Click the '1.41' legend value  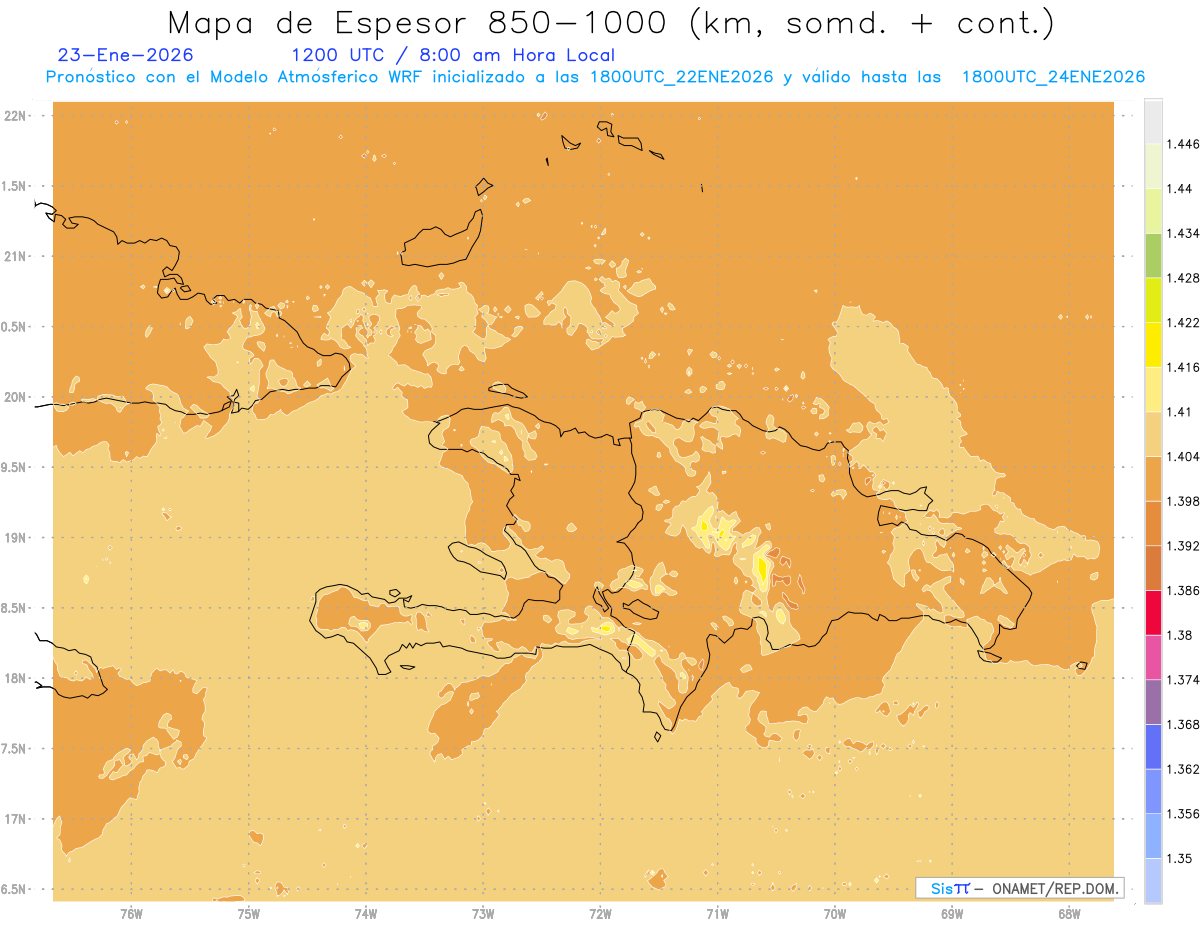[x=1179, y=412]
